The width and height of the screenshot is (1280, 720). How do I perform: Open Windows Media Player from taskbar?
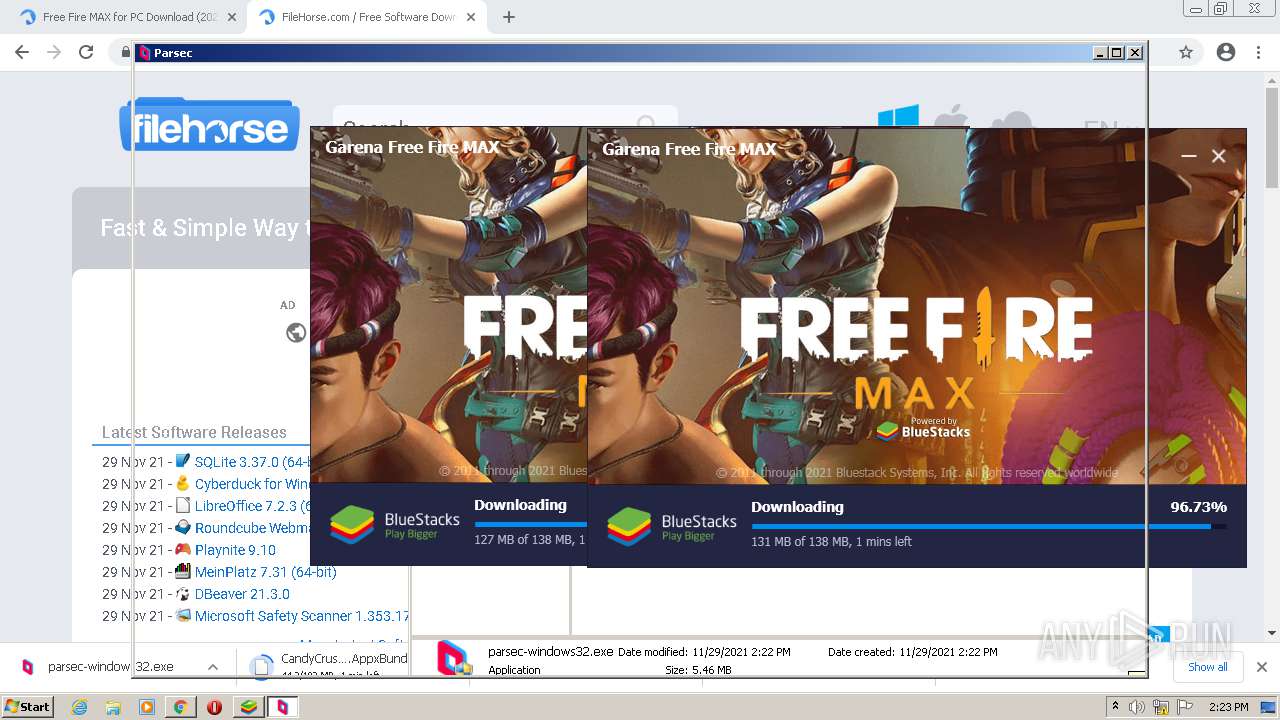click(147, 707)
